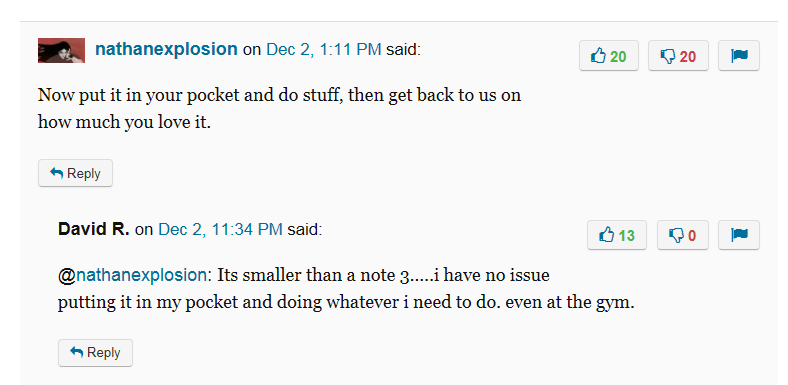Open the Dec 2, 11:34 PM permalink
The image size is (788, 385).
click(x=220, y=229)
